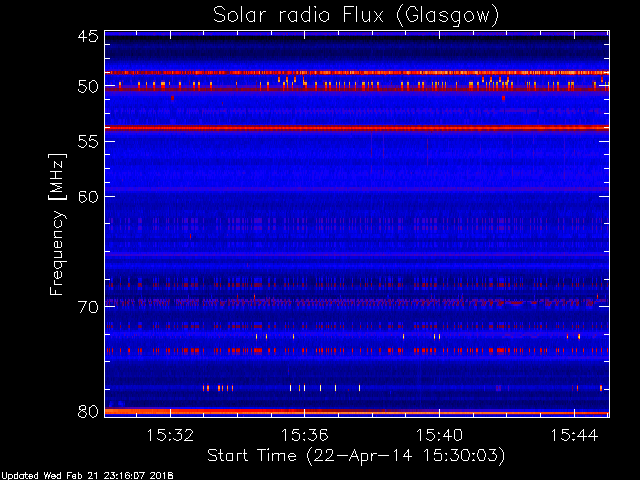Click the 60 frequency axis label
640x480 pixels.
[x=88, y=197]
